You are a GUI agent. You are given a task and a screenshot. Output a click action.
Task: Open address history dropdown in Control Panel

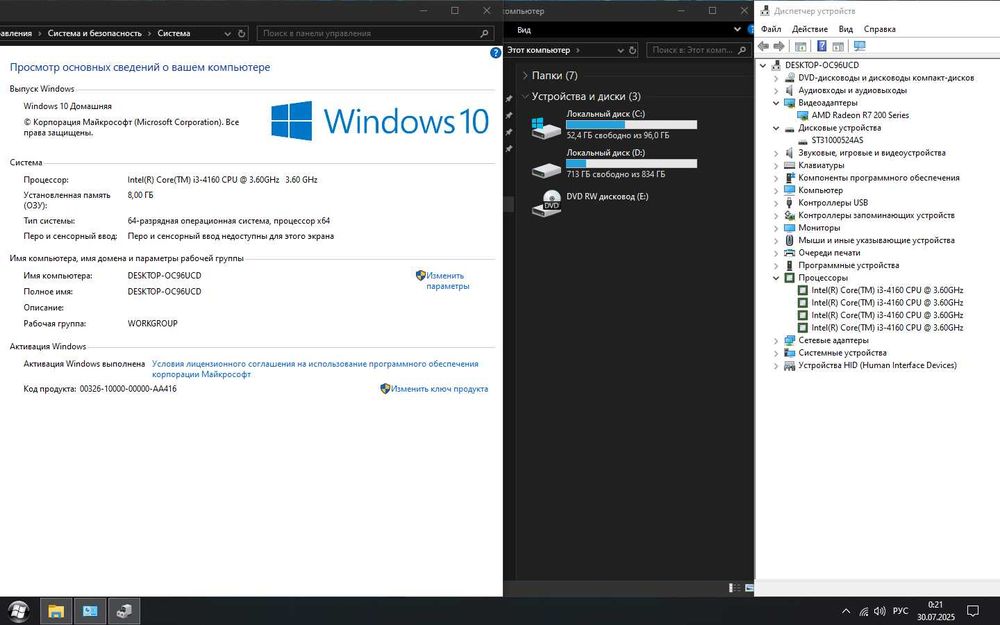coord(228,33)
